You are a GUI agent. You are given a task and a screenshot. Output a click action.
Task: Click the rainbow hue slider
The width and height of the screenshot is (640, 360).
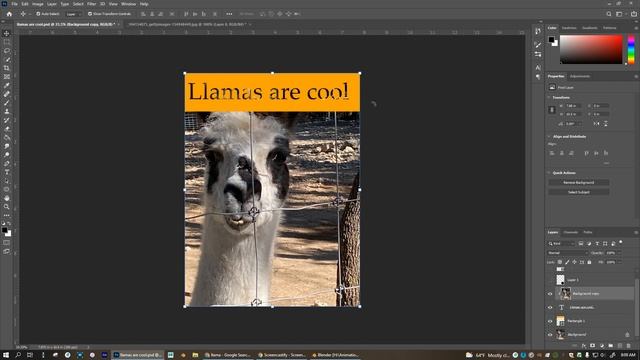[x=631, y=49]
